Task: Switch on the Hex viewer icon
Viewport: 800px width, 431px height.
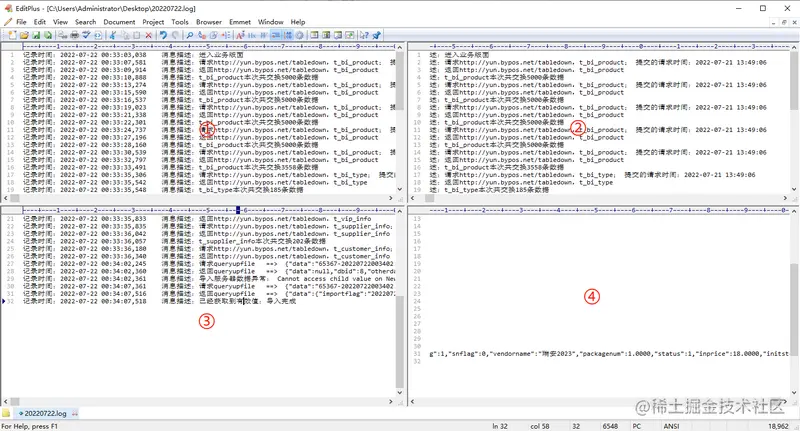Action: point(252,35)
